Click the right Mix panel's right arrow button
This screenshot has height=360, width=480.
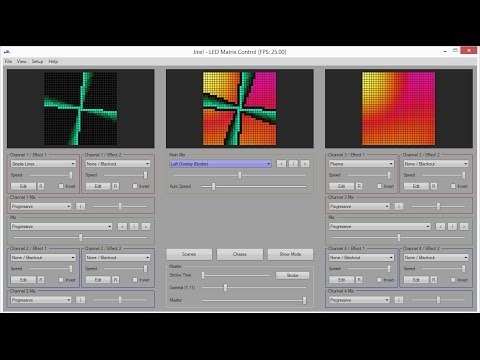[464, 227]
